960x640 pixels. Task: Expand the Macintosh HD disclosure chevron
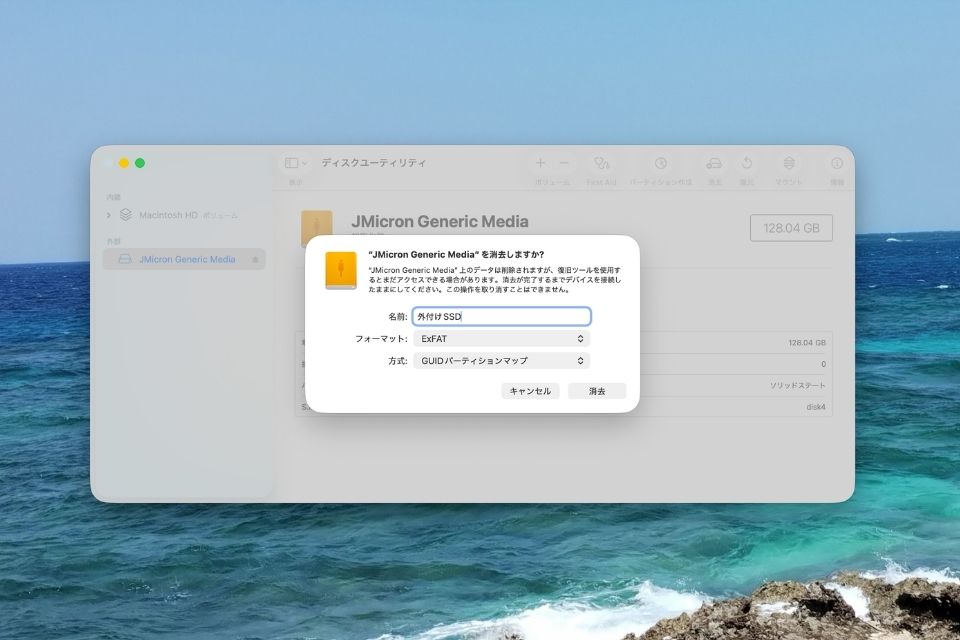click(x=108, y=215)
